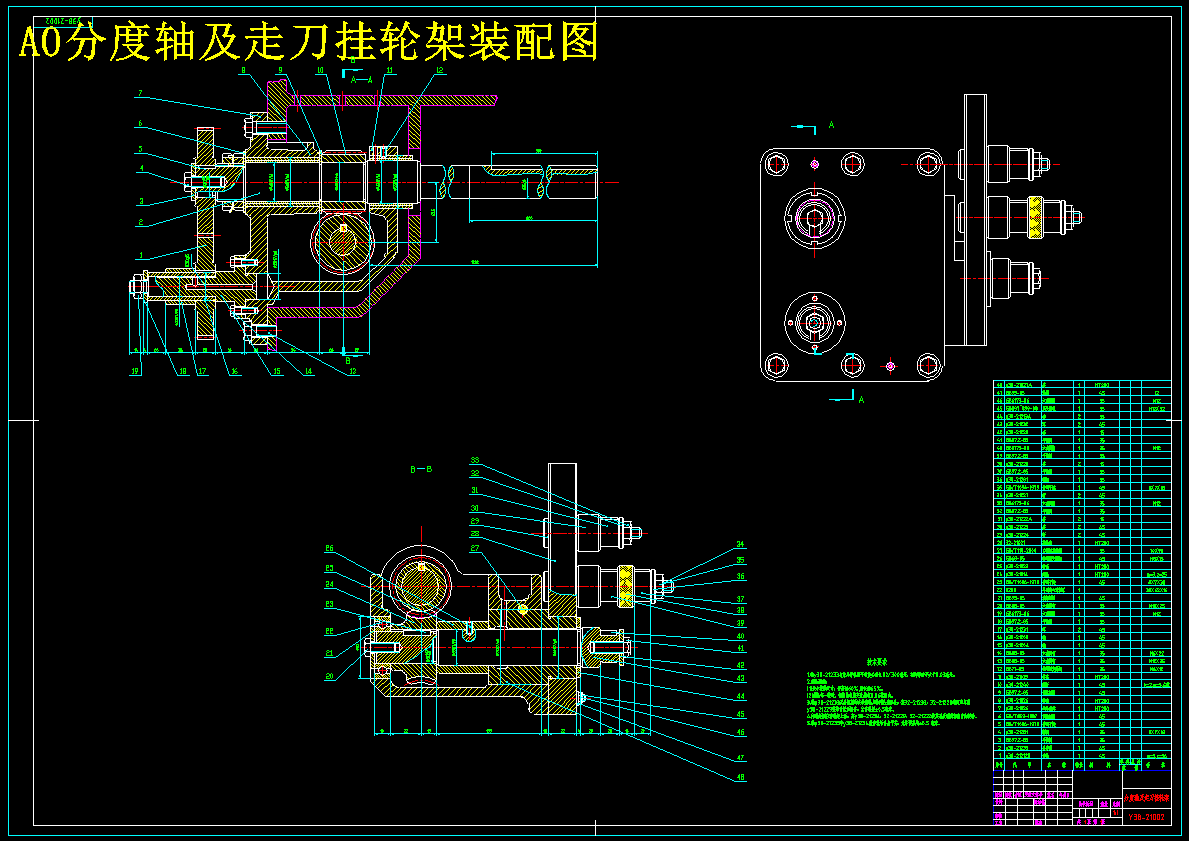
Task: Select callout number 46 right of B—B view
Action: pos(740,733)
